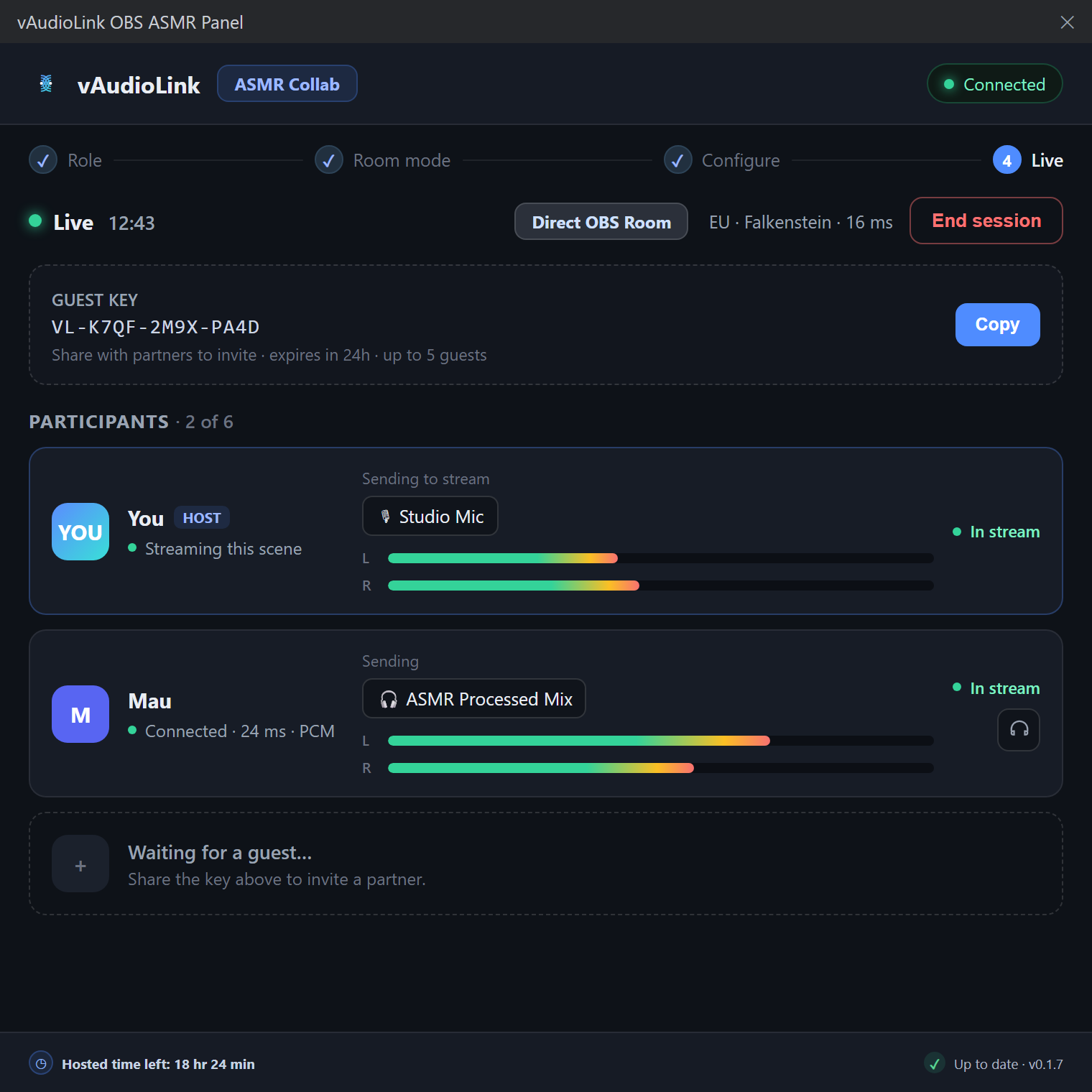The width and height of the screenshot is (1092, 1092).
Task: Click the 'In stream' status for You
Action: 996,532
